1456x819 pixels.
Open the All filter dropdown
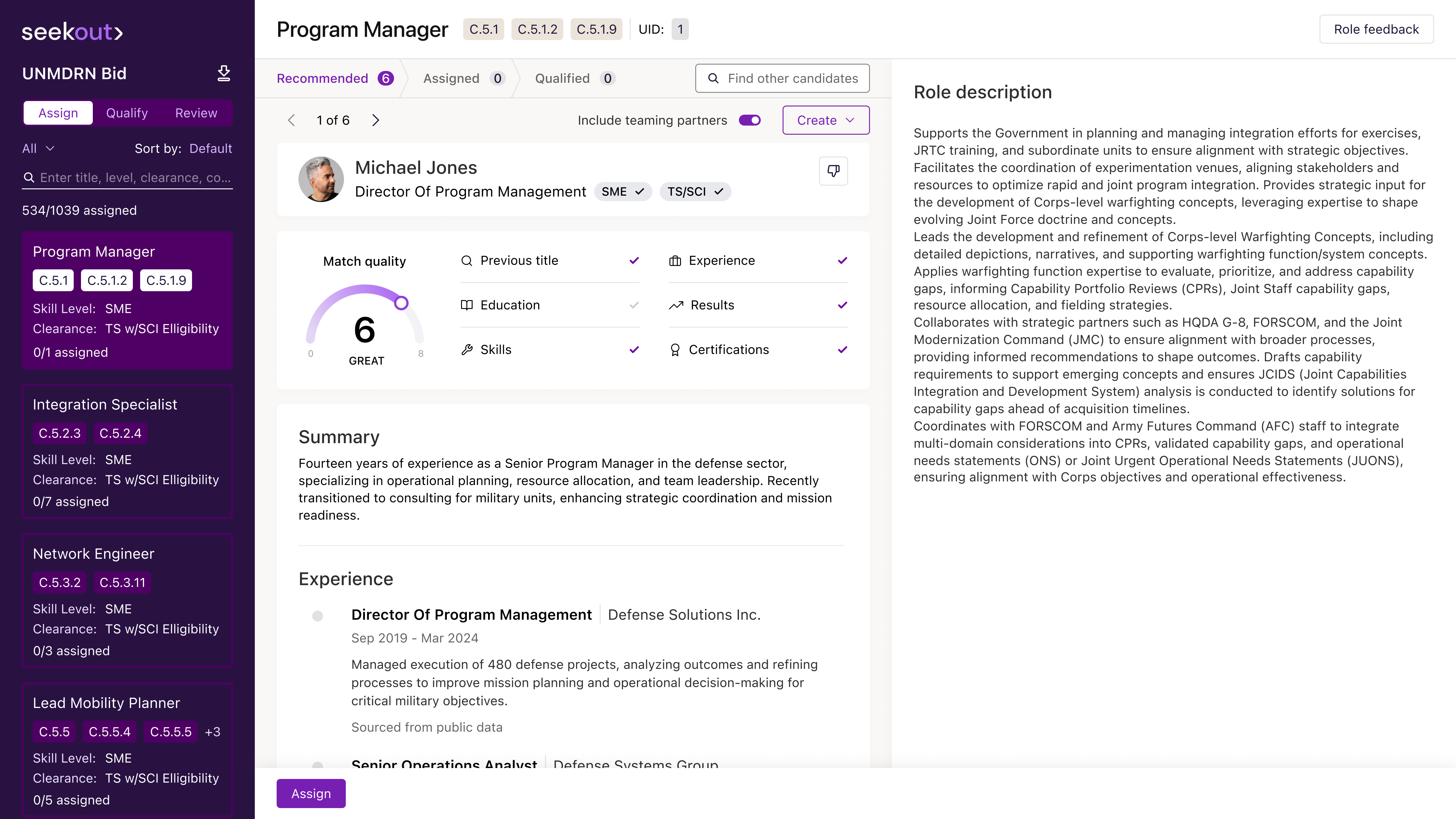[x=38, y=149]
